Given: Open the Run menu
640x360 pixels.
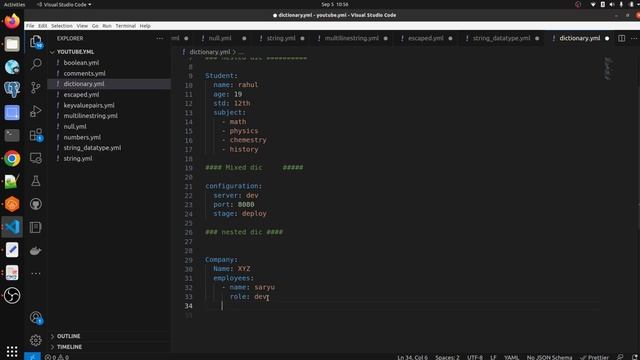Looking at the screenshot, I should tap(107, 26).
